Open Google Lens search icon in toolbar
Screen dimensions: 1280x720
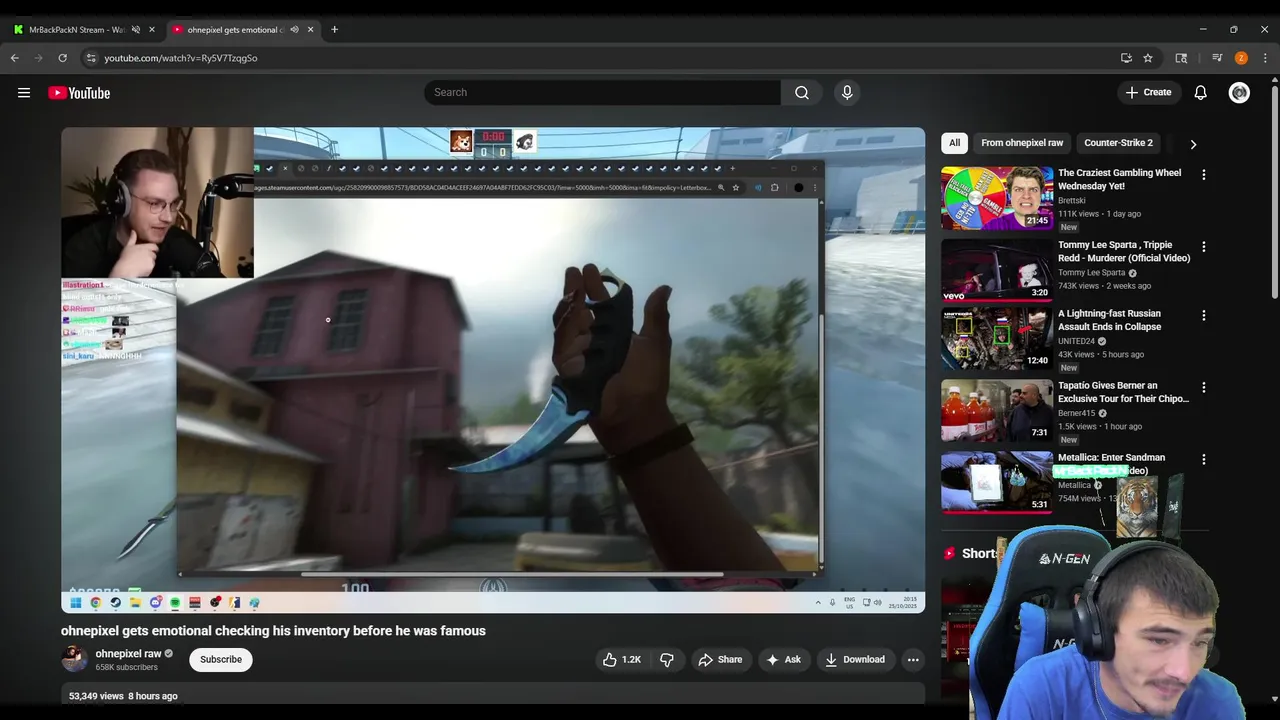pyautogui.click(x=1181, y=58)
